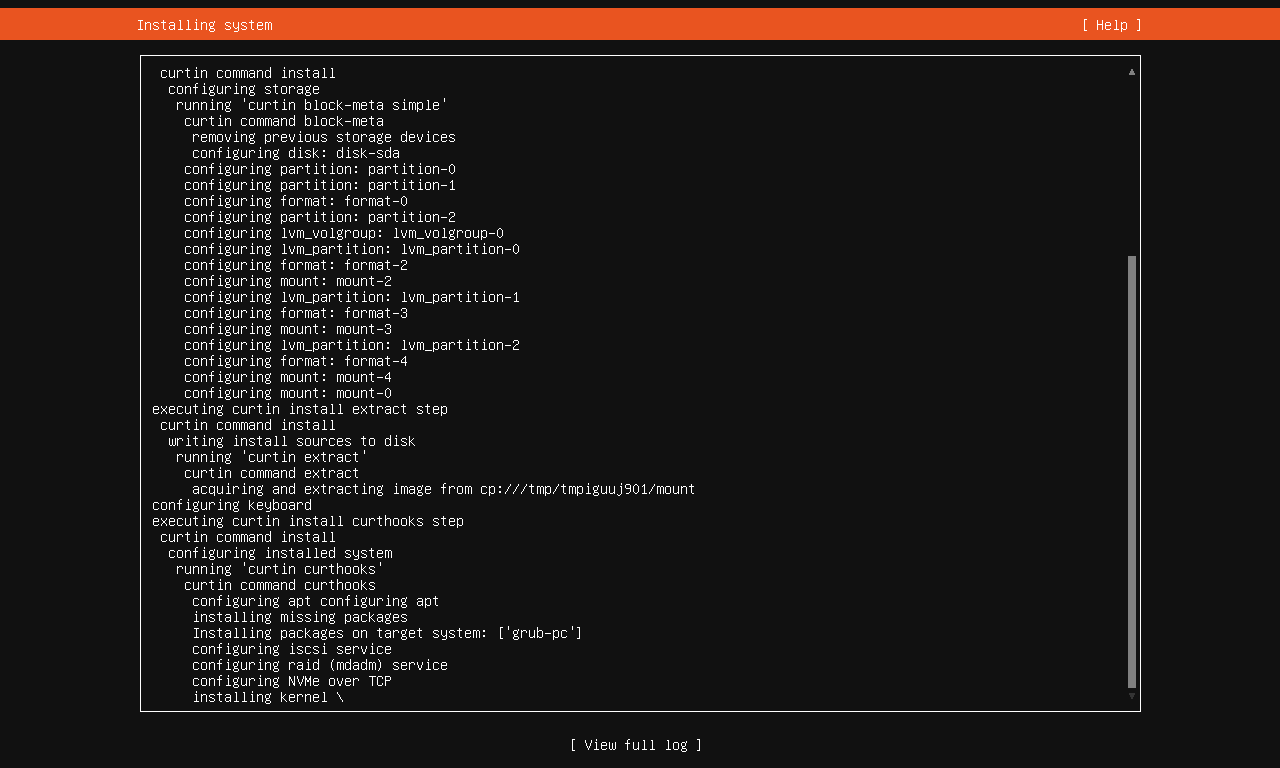Viewport: 1280px width, 768px height.
Task: Click the 'Installing system' header title
Action: coord(204,25)
